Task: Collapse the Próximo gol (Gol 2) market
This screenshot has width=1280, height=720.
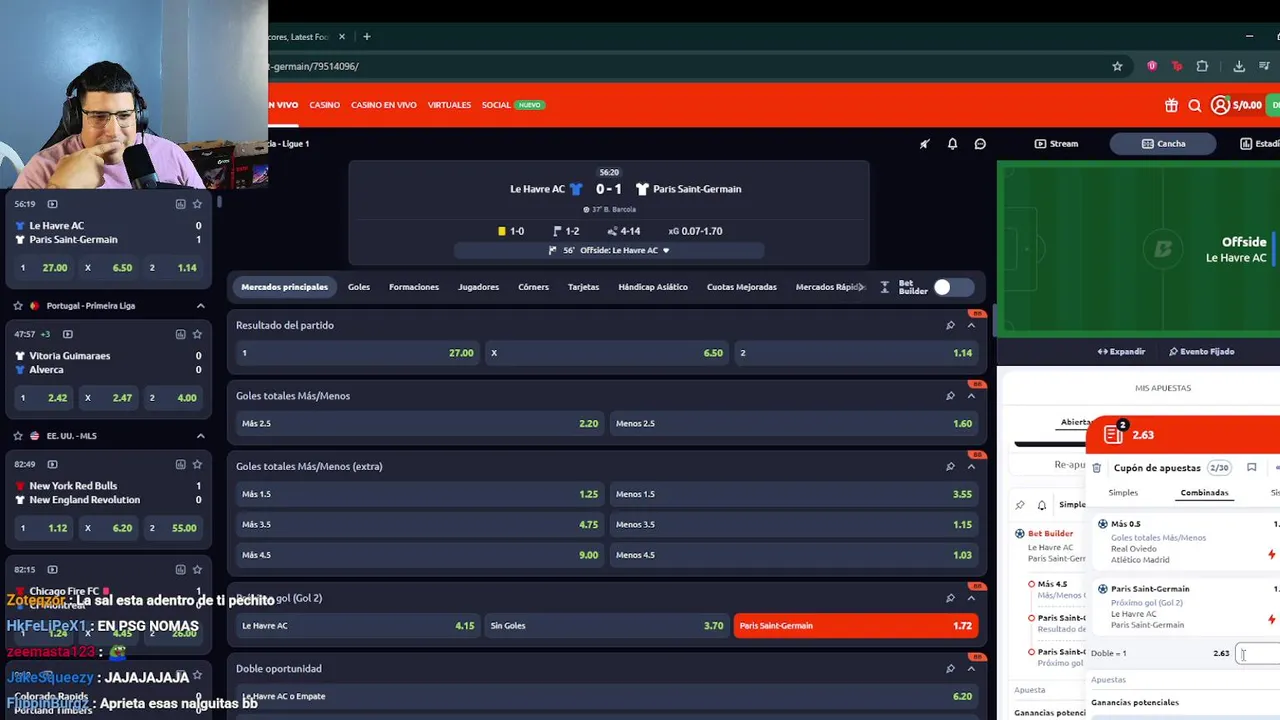Action: (971, 598)
